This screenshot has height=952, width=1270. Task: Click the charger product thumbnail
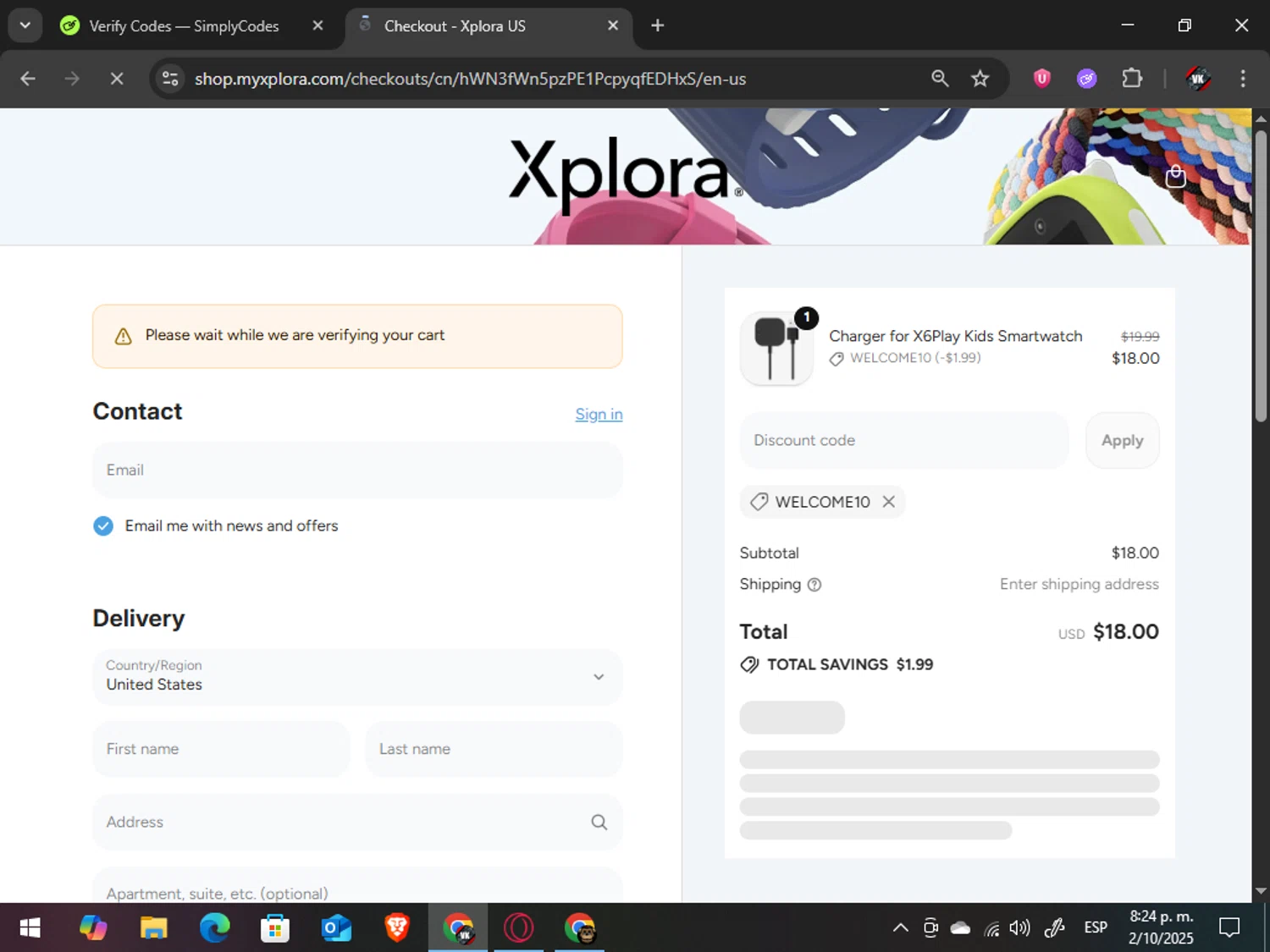click(x=776, y=349)
